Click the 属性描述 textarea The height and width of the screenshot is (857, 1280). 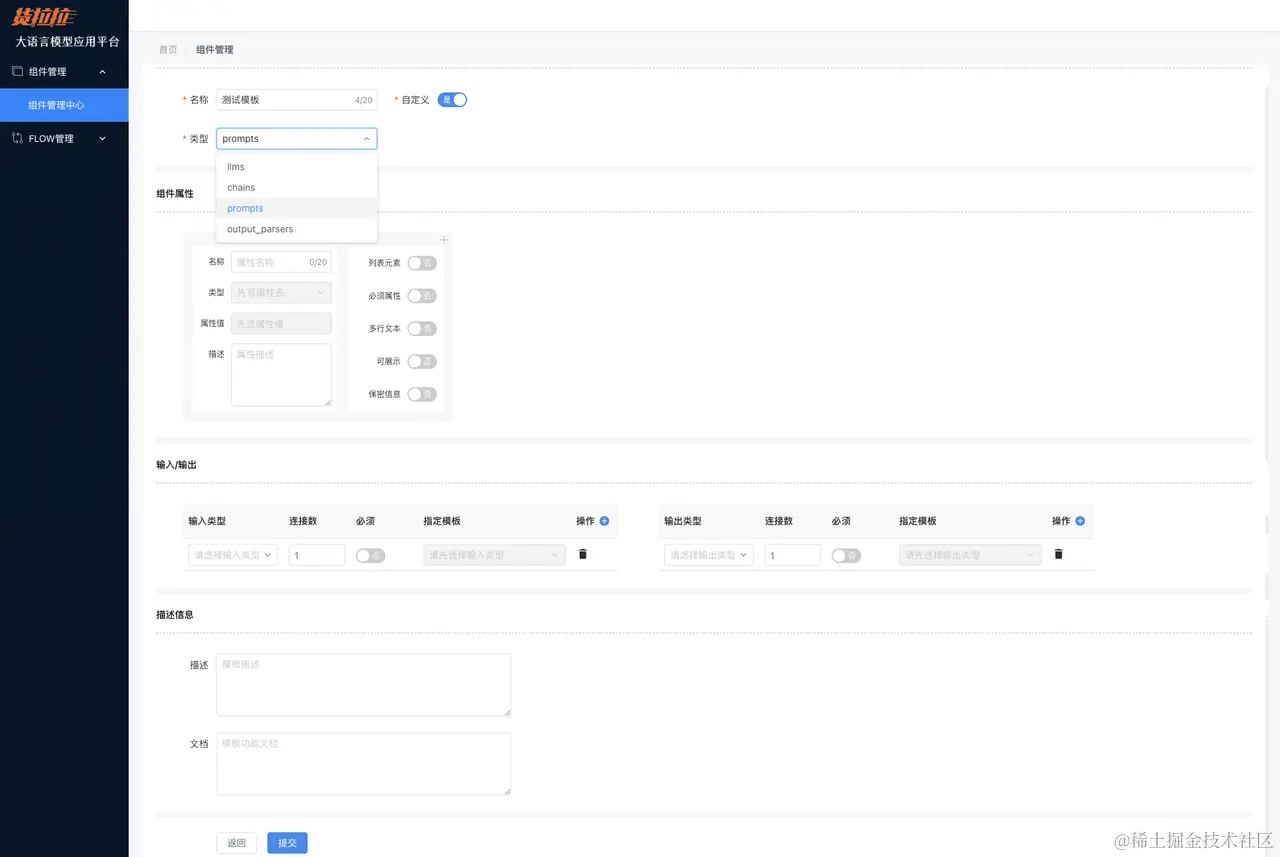[281, 375]
